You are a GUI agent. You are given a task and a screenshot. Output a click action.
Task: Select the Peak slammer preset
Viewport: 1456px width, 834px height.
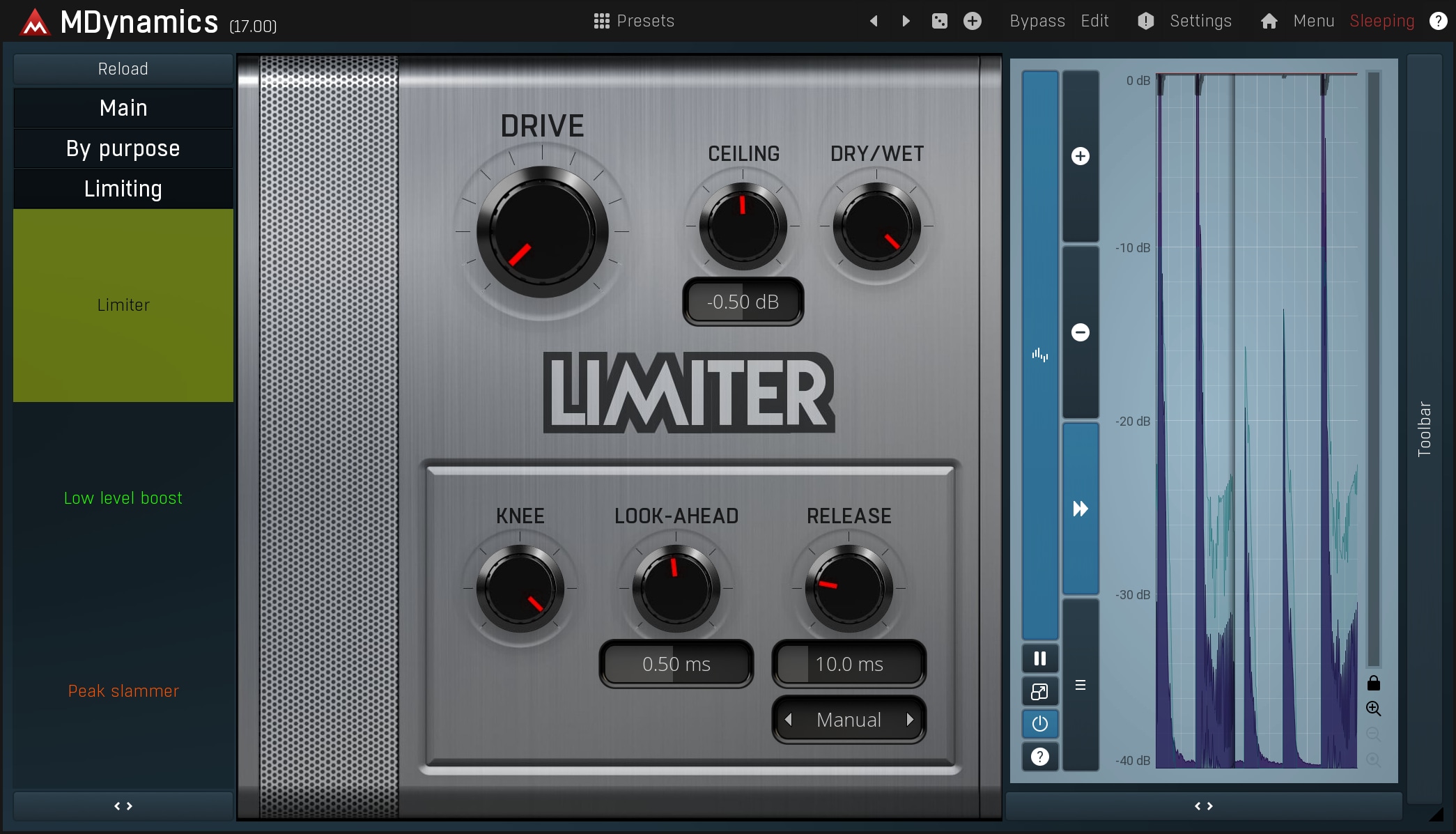coord(123,691)
